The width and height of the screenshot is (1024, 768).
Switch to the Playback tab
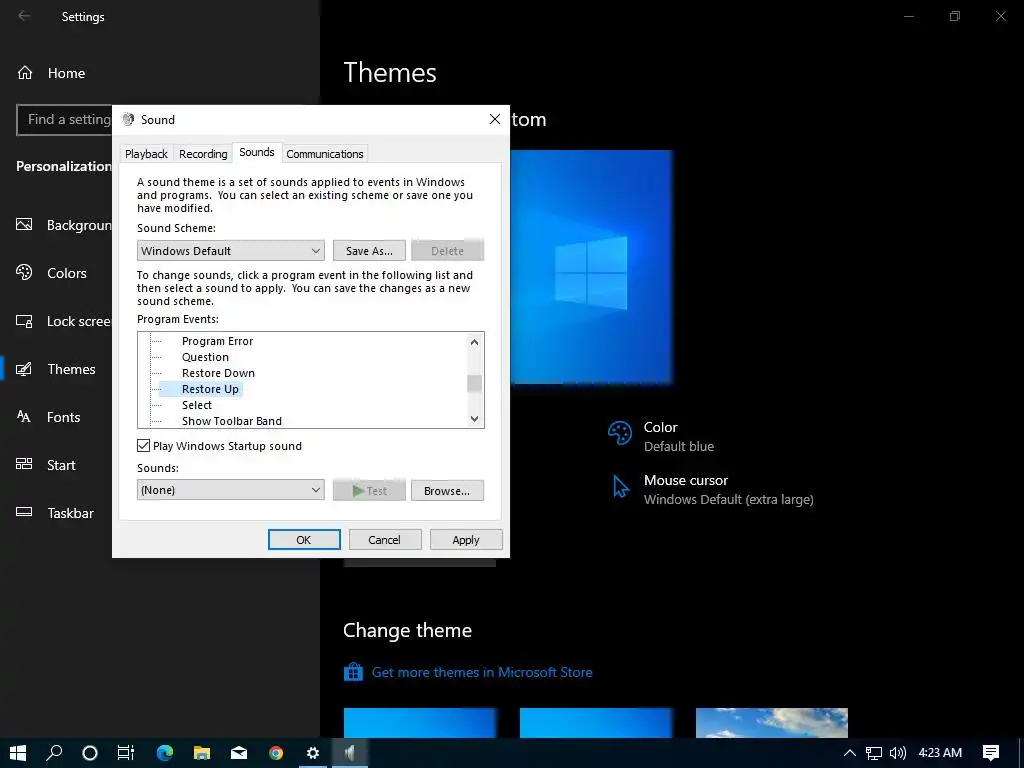[146, 153]
